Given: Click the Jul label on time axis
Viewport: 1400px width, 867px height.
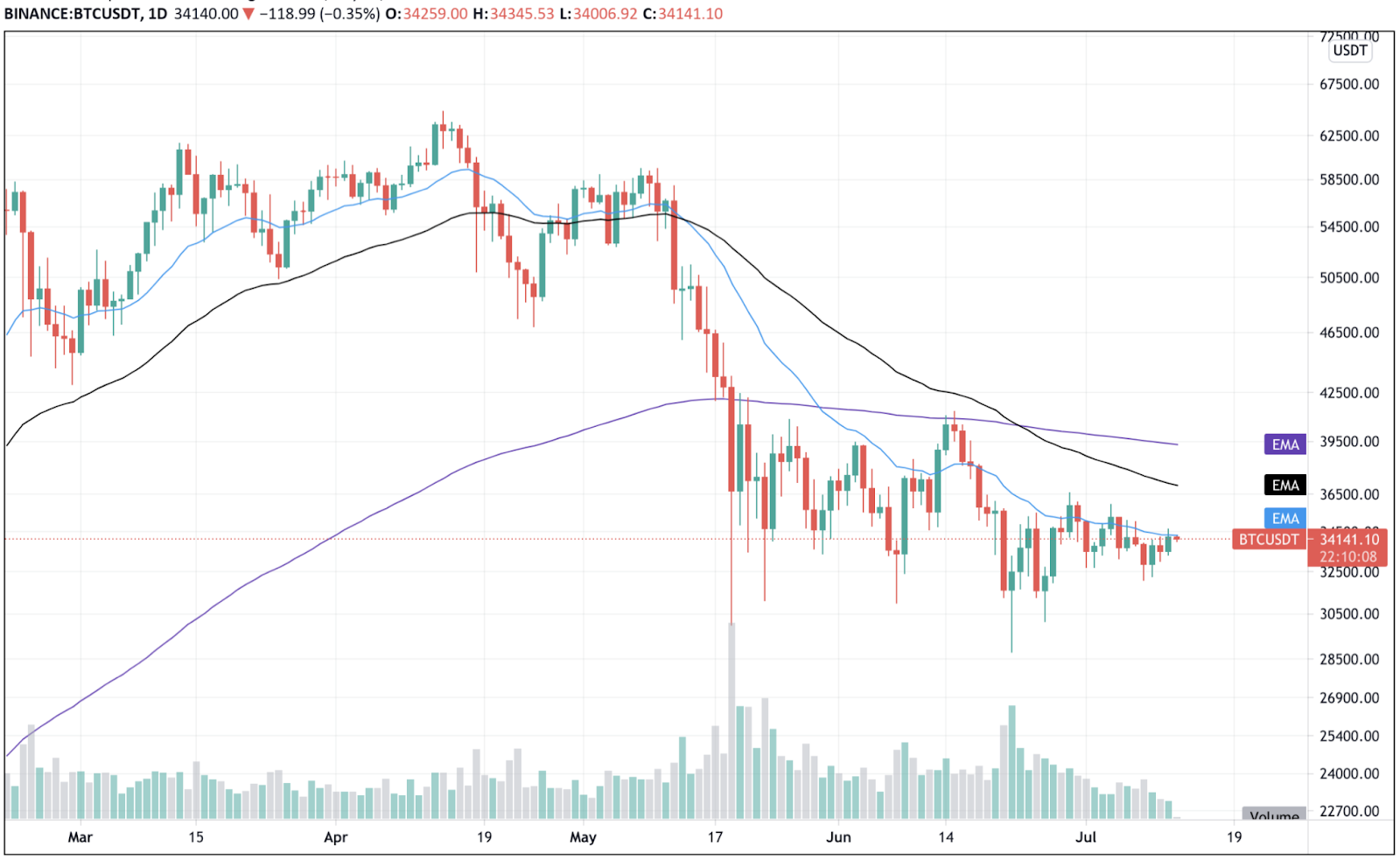Looking at the screenshot, I should (x=1086, y=837).
